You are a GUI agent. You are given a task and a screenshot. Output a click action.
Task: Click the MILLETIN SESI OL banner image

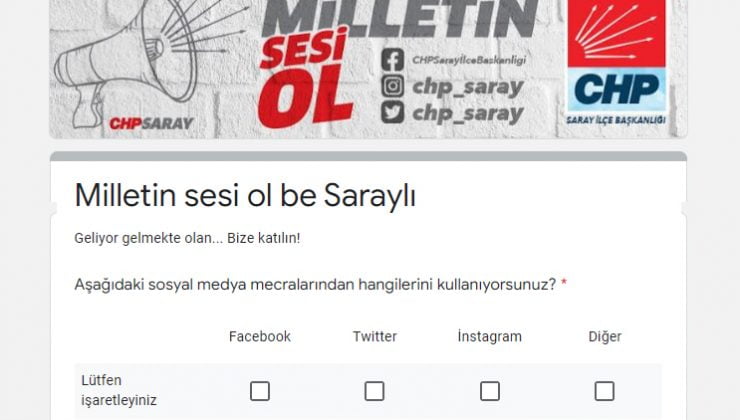(368, 69)
